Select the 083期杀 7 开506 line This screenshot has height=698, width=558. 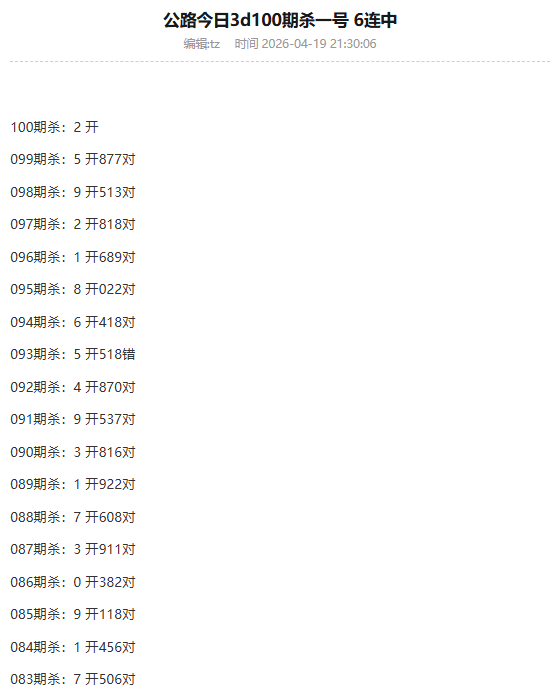pyautogui.click(x=73, y=679)
